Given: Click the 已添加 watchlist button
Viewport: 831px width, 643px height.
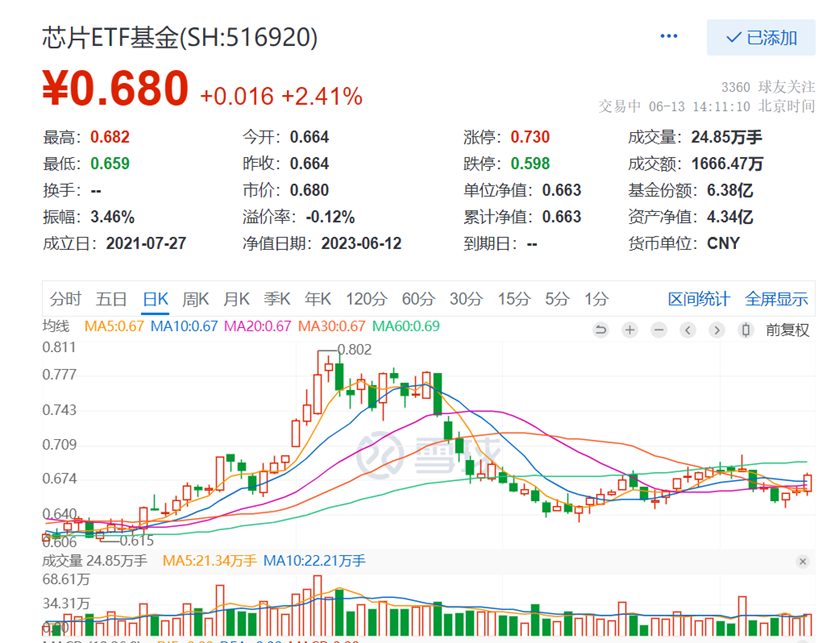Looking at the screenshot, I should tap(761, 38).
